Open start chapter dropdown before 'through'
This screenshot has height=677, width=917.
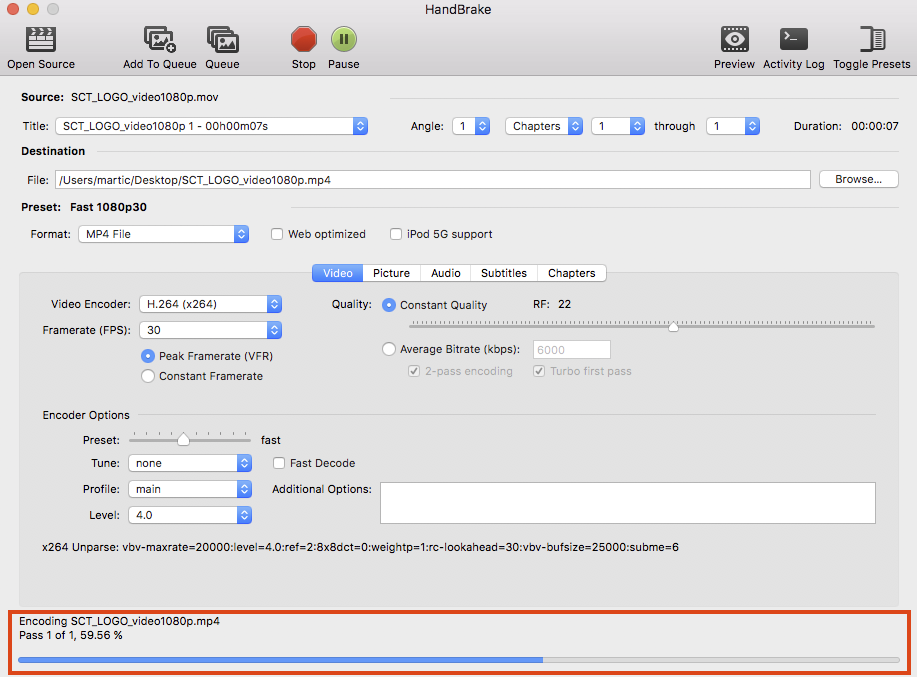pos(618,126)
